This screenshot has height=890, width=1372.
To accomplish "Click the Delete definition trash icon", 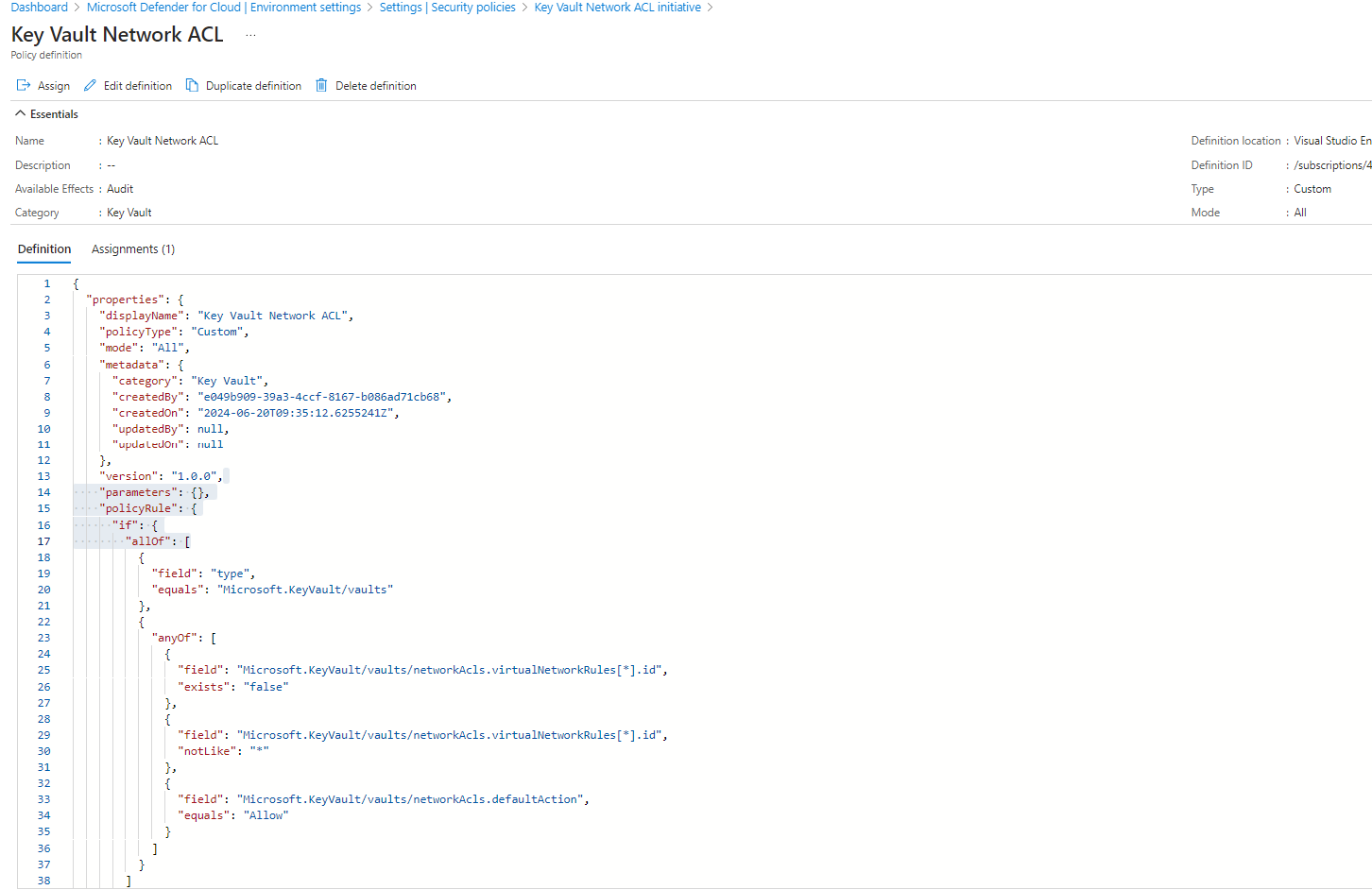I will tap(321, 85).
